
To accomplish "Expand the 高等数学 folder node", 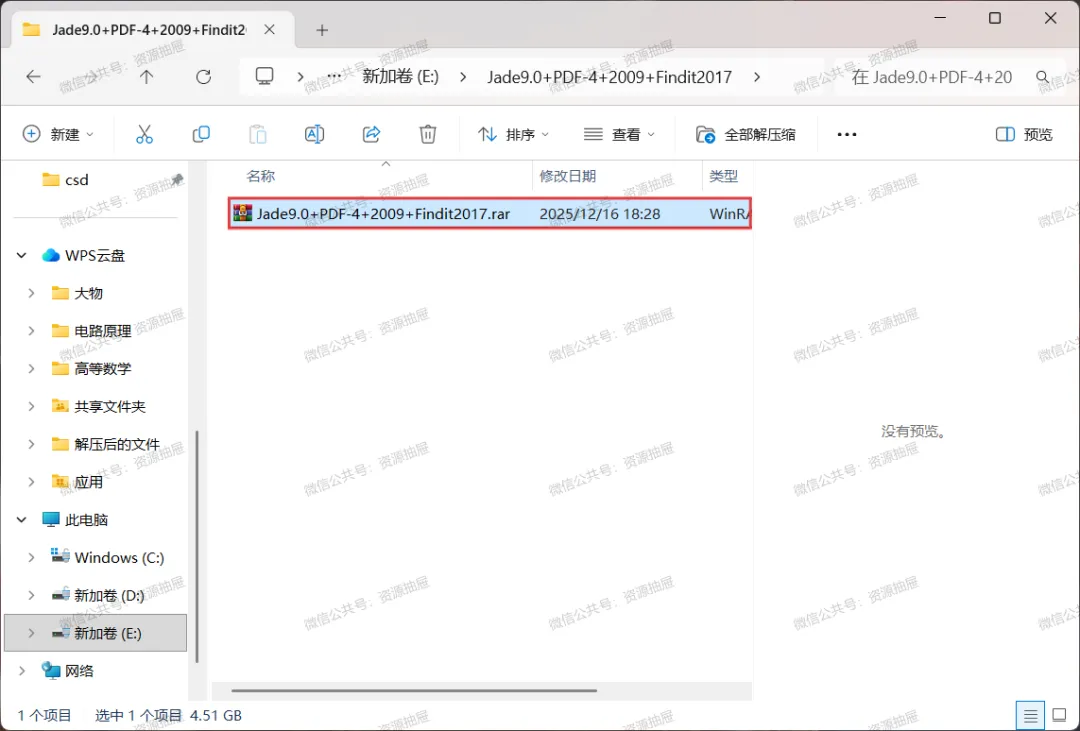I will [x=32, y=369].
